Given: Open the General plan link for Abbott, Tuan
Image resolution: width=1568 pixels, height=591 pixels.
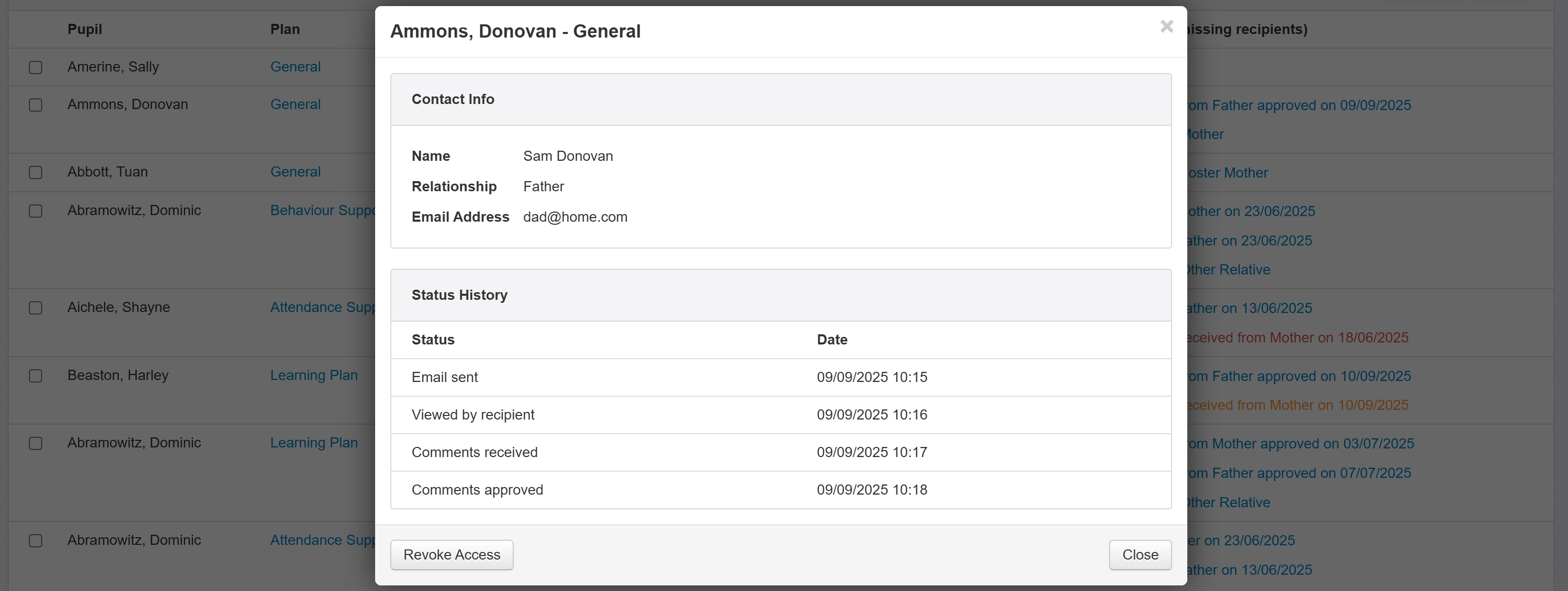Looking at the screenshot, I should [x=295, y=172].
